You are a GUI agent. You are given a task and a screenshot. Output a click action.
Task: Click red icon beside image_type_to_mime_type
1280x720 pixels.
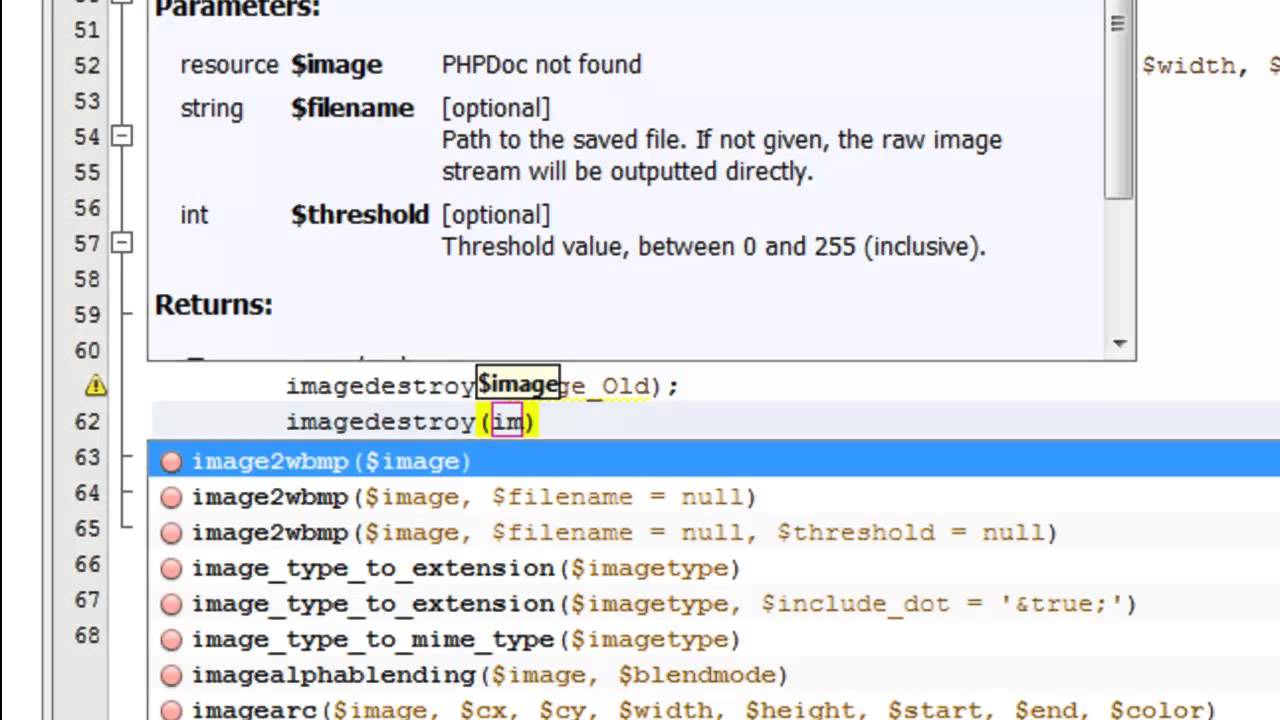tap(171, 640)
